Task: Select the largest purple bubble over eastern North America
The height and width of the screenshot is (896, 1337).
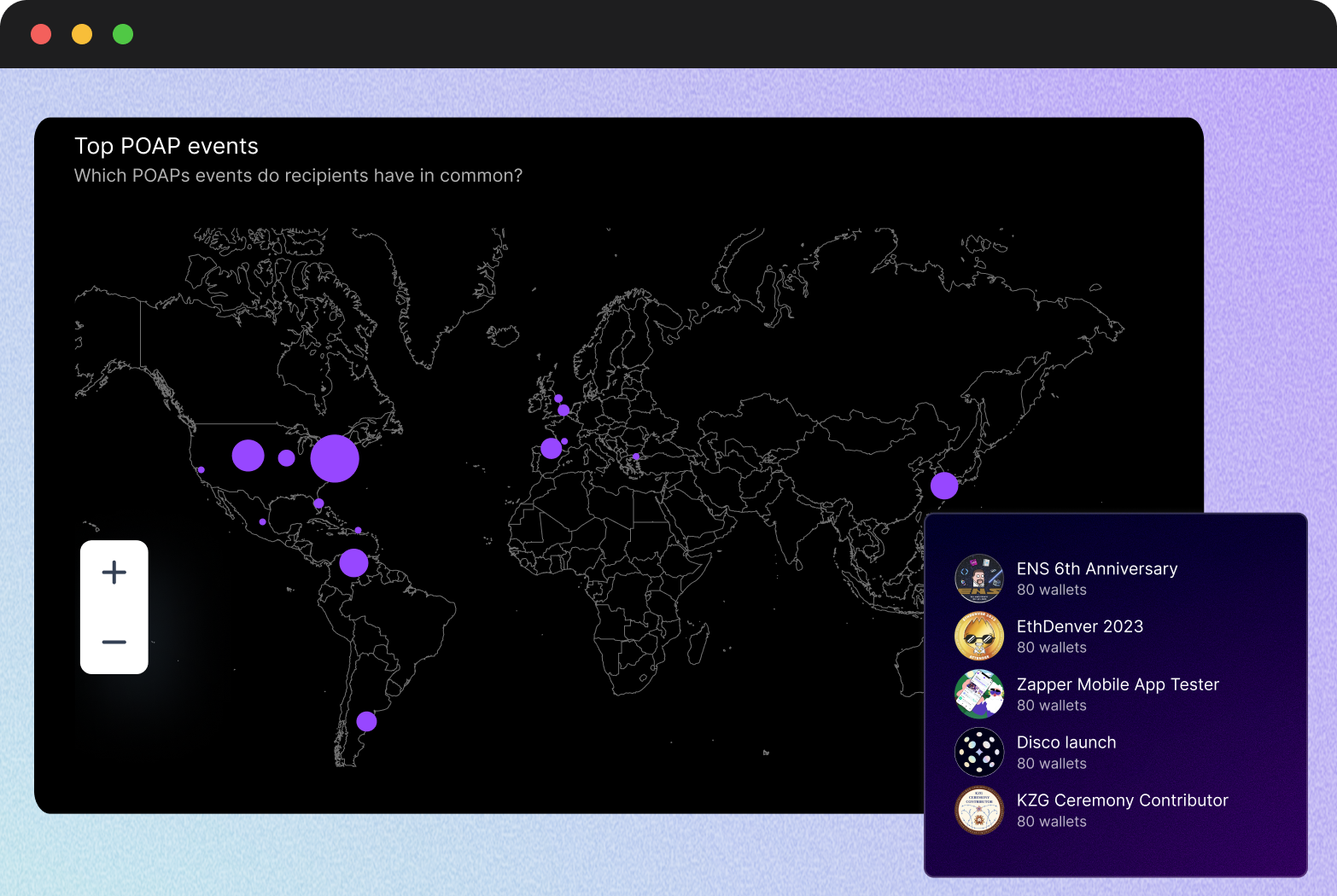Action: [x=335, y=458]
